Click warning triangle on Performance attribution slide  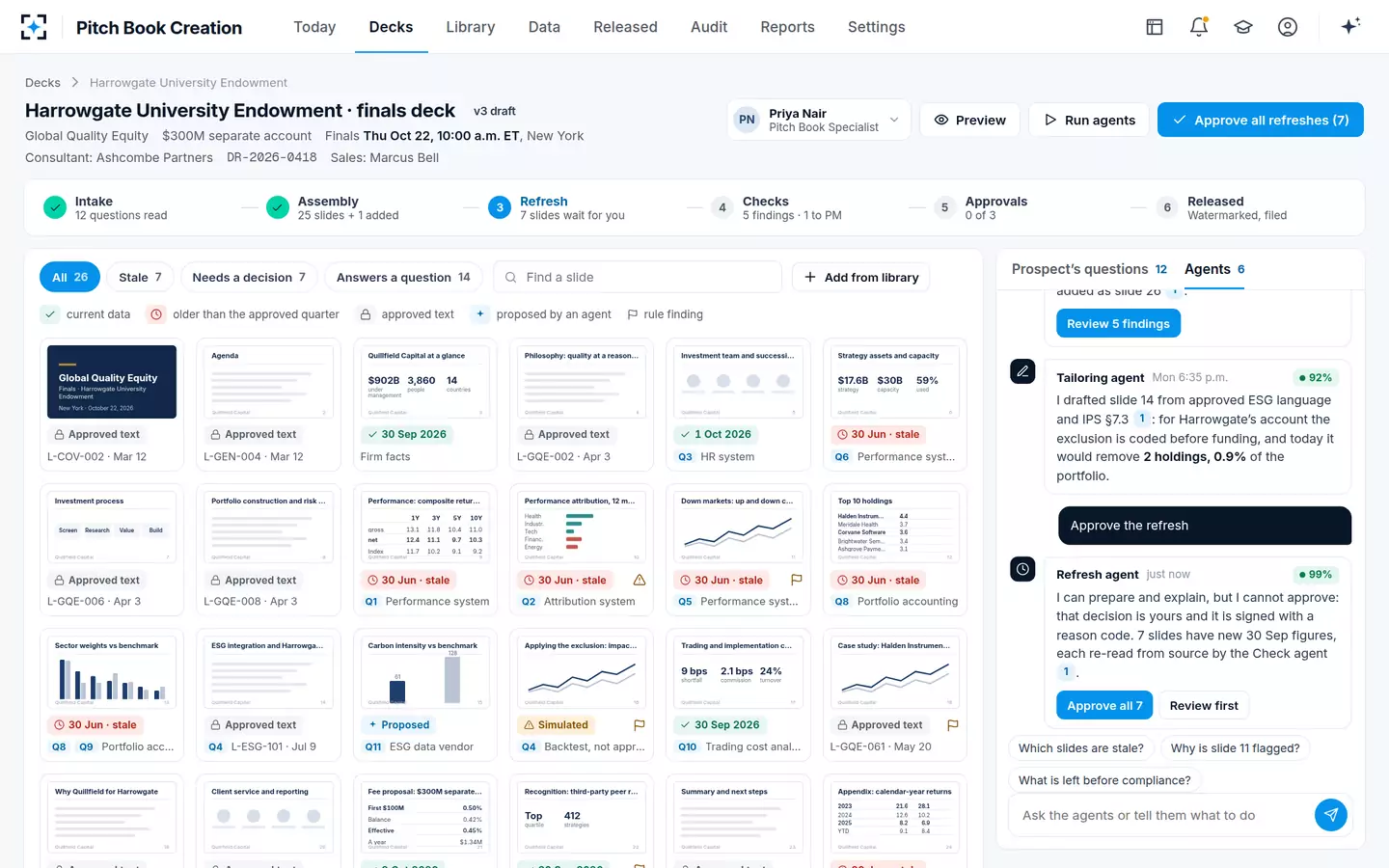coord(640,580)
